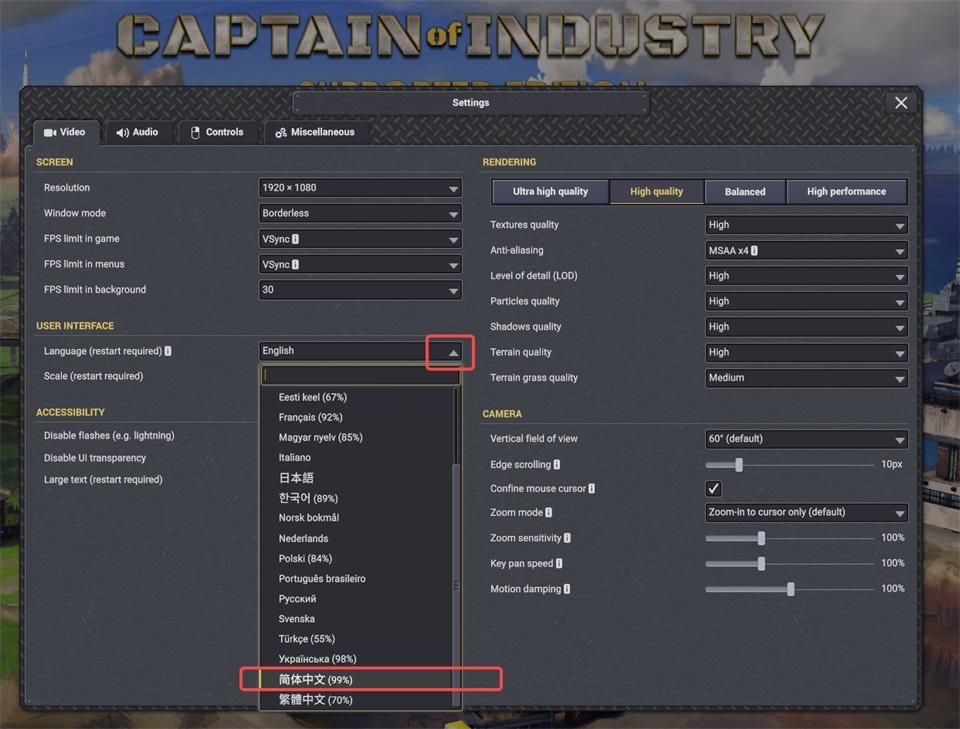Click the info icon beside Motion damping
This screenshot has height=729, width=960.
click(x=567, y=589)
